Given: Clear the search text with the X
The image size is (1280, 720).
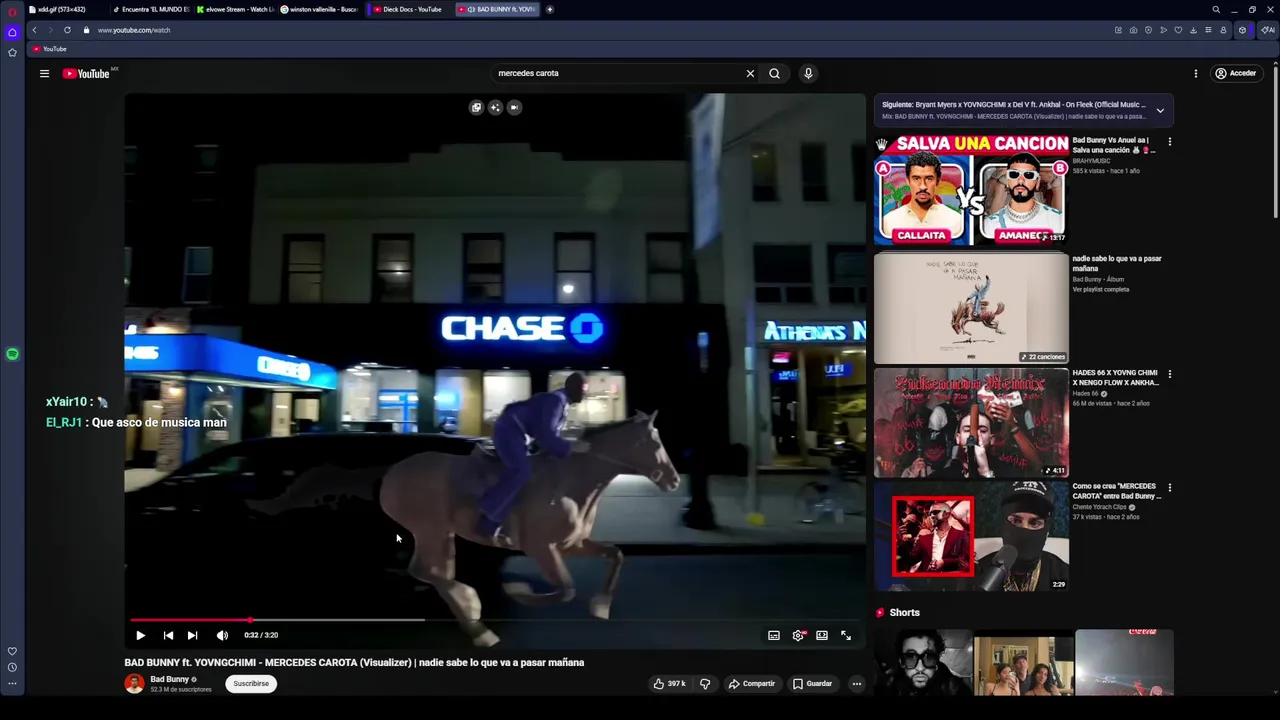Looking at the screenshot, I should coord(750,73).
